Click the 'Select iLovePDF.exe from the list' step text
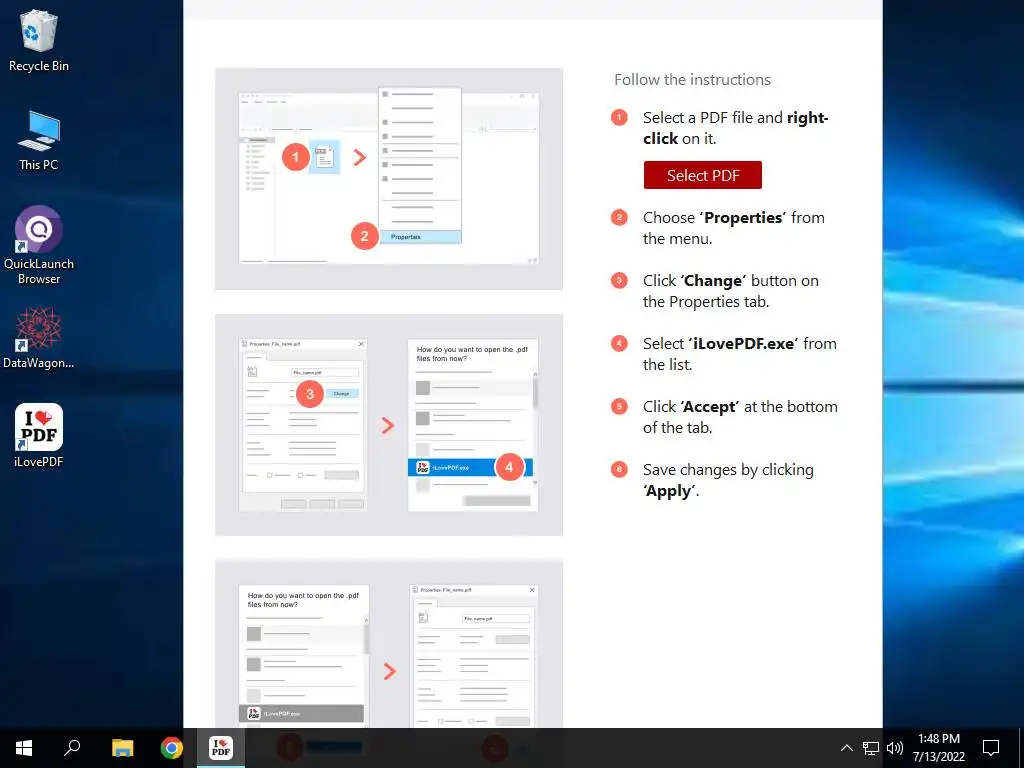The image size is (1024, 768). click(x=739, y=354)
